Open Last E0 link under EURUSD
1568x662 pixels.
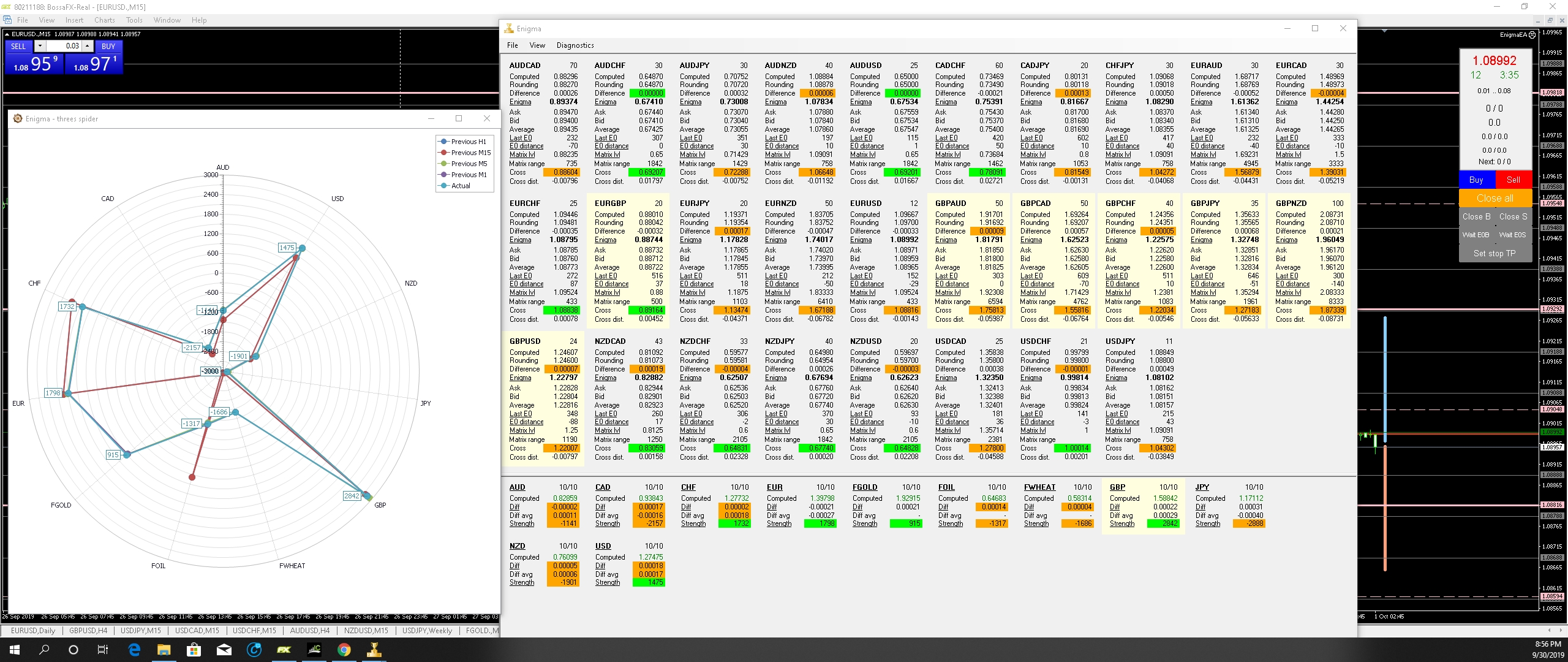861,276
